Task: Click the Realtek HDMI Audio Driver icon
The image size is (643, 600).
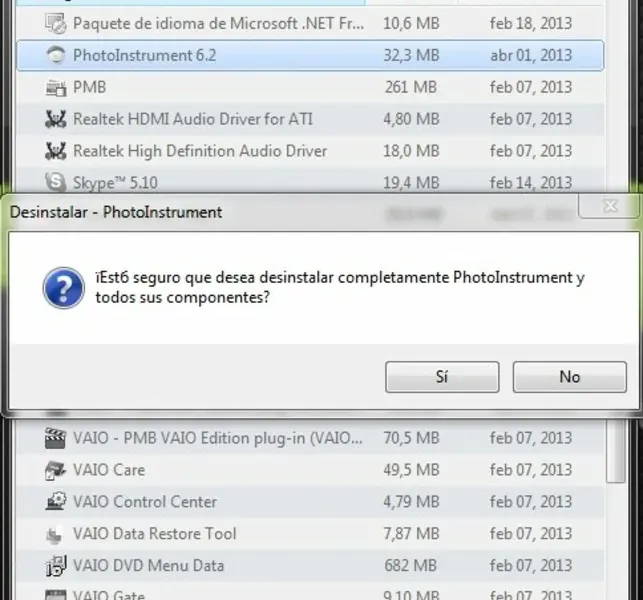Action: [x=56, y=120]
